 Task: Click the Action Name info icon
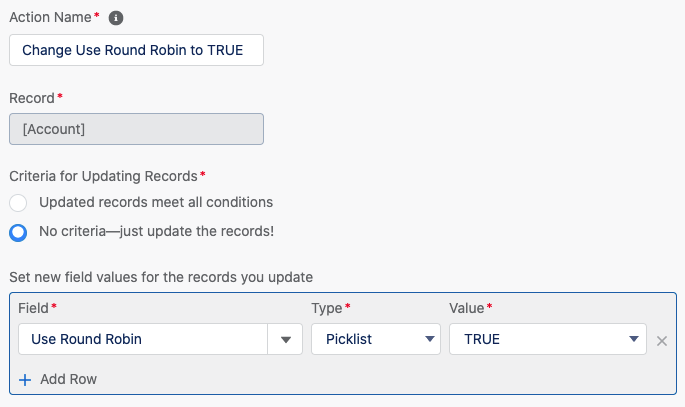[116, 18]
